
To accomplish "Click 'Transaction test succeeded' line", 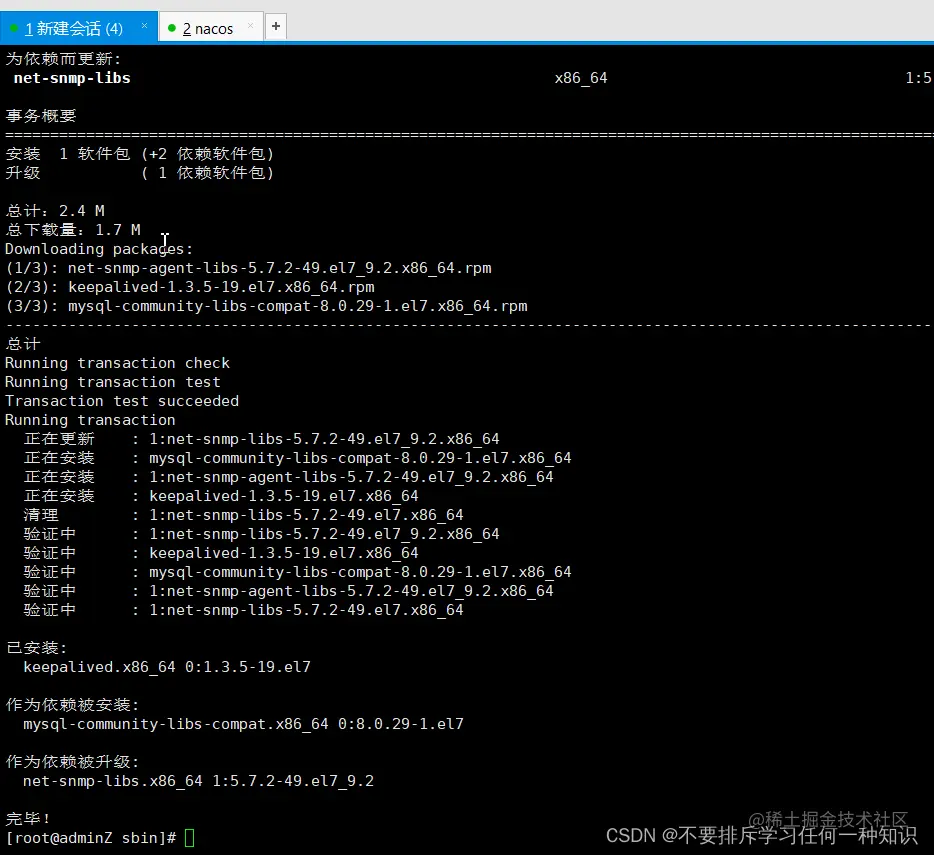I will (122, 400).
